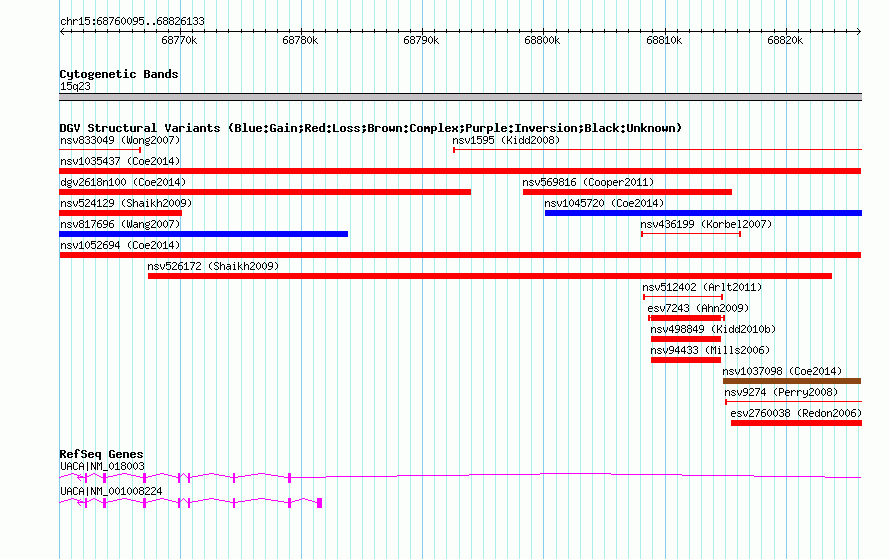Select the esv7243 (Ahn2009) red bar
This screenshot has height=559, width=890.
coord(686,318)
